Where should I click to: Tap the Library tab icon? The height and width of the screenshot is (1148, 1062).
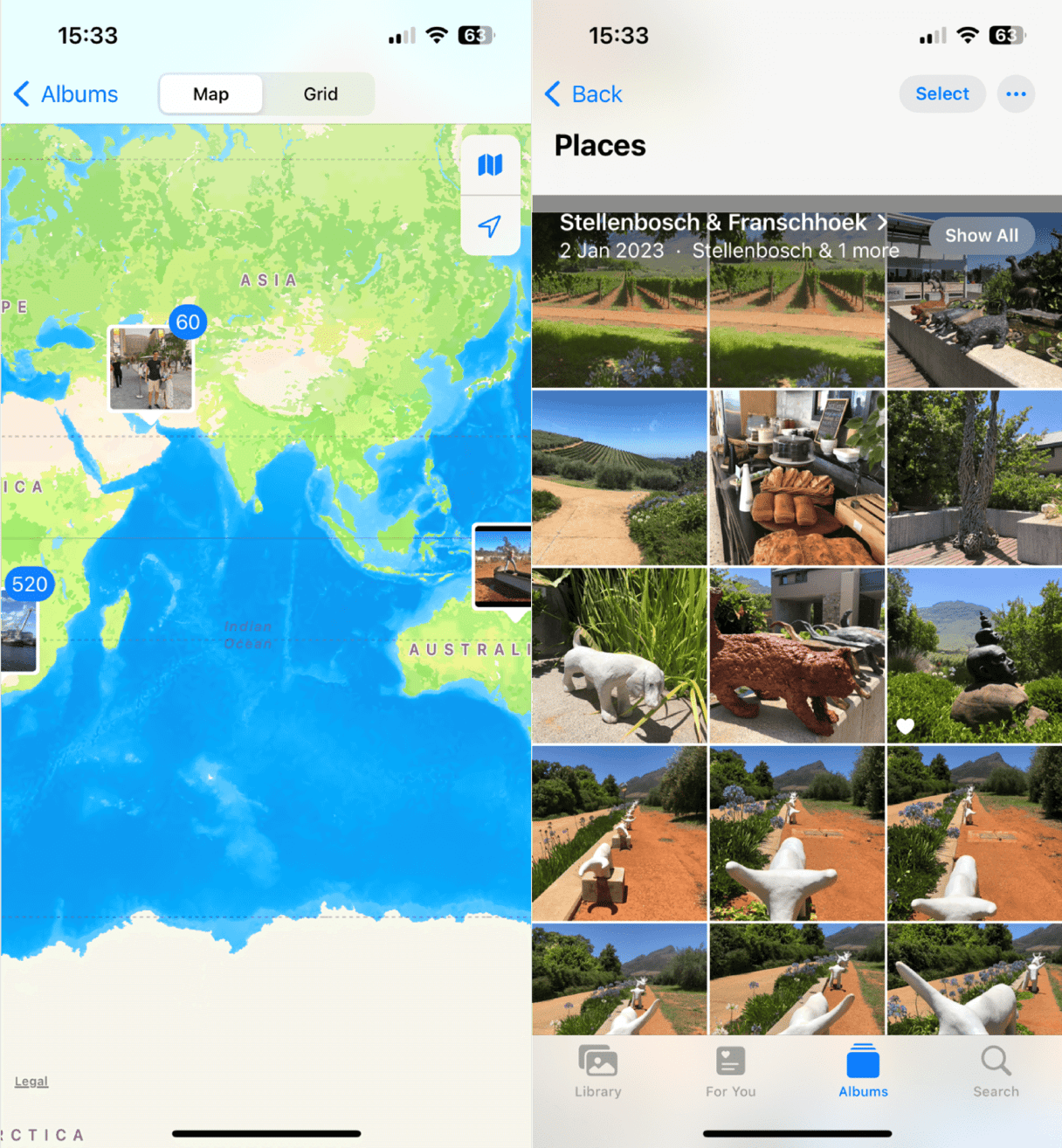[x=598, y=1062]
